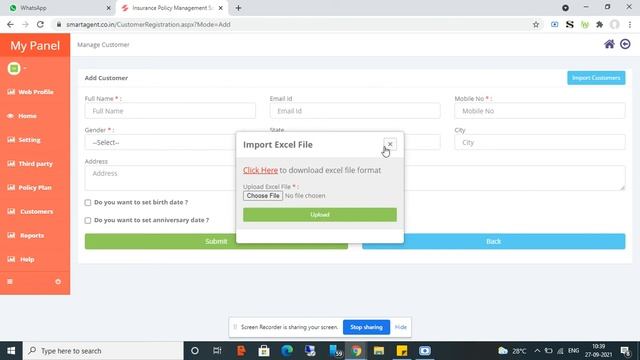The height and width of the screenshot is (360, 640).
Task: Open Task View in taskbar
Action: coord(217,351)
